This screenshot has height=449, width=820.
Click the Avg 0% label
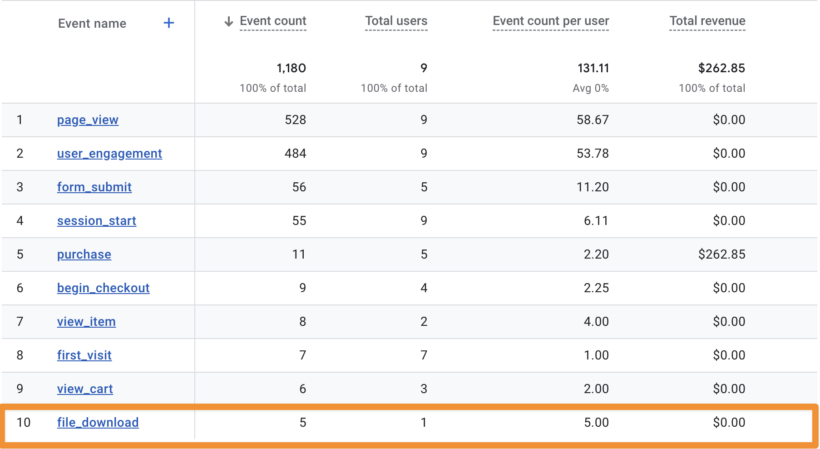pyautogui.click(x=590, y=88)
